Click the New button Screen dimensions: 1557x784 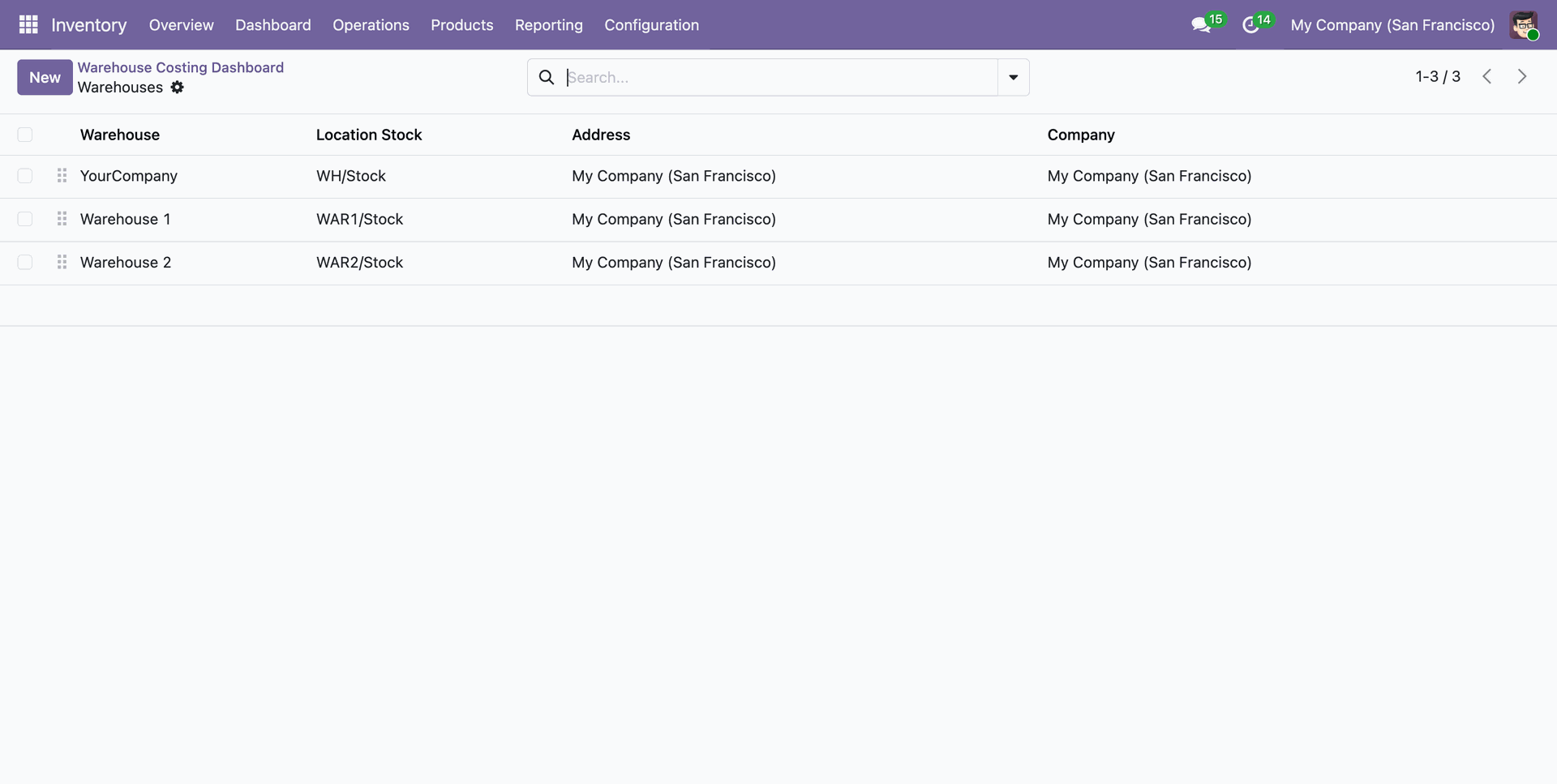coord(45,77)
